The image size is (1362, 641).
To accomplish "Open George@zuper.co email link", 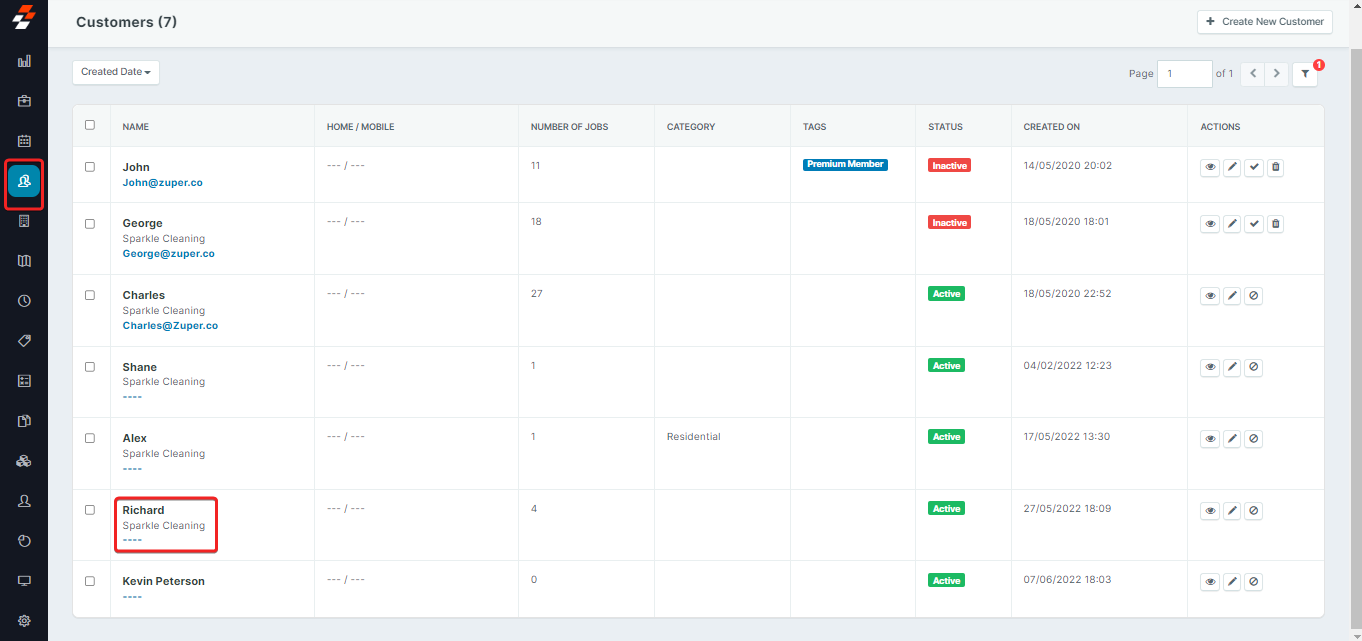I will (x=168, y=253).
